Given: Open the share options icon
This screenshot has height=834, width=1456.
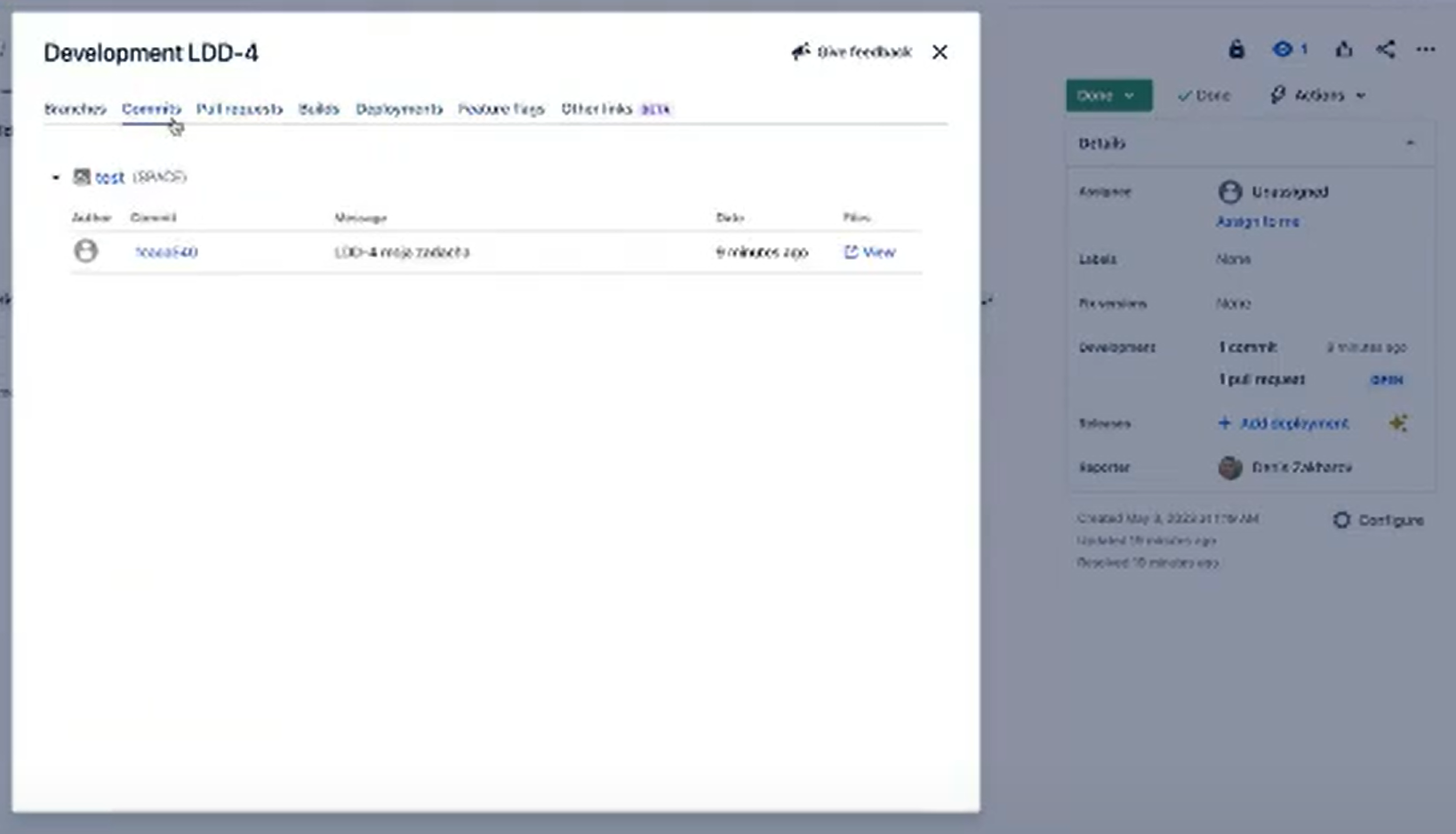Looking at the screenshot, I should (x=1387, y=50).
